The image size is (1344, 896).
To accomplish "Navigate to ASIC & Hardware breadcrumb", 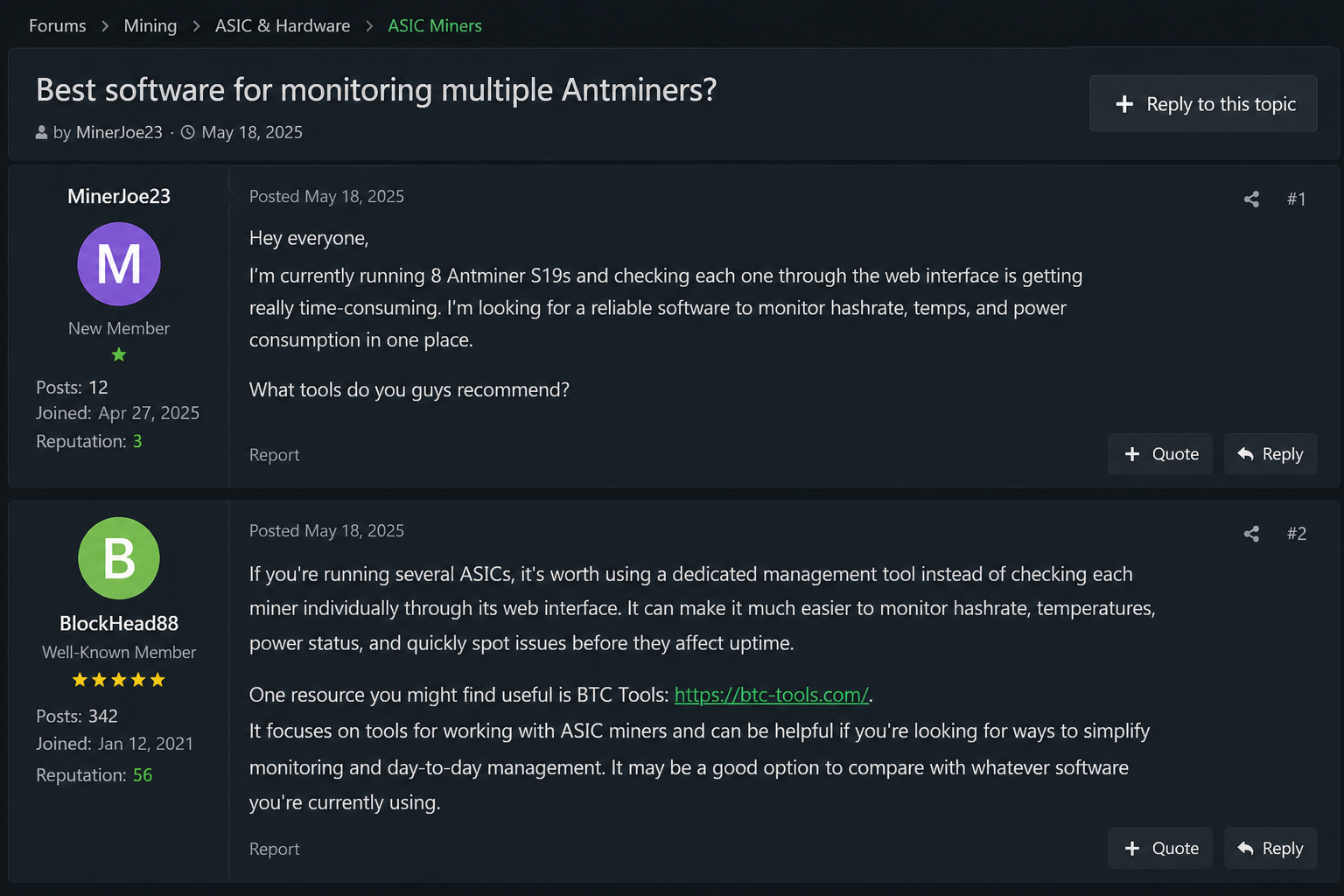I will (x=283, y=26).
